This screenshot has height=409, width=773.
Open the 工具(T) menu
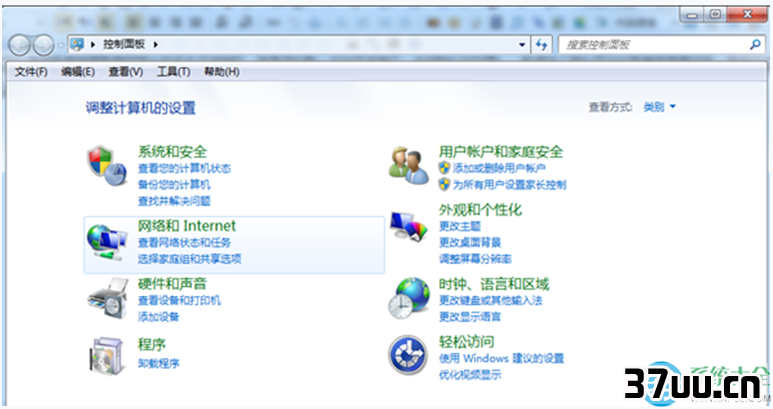(174, 72)
